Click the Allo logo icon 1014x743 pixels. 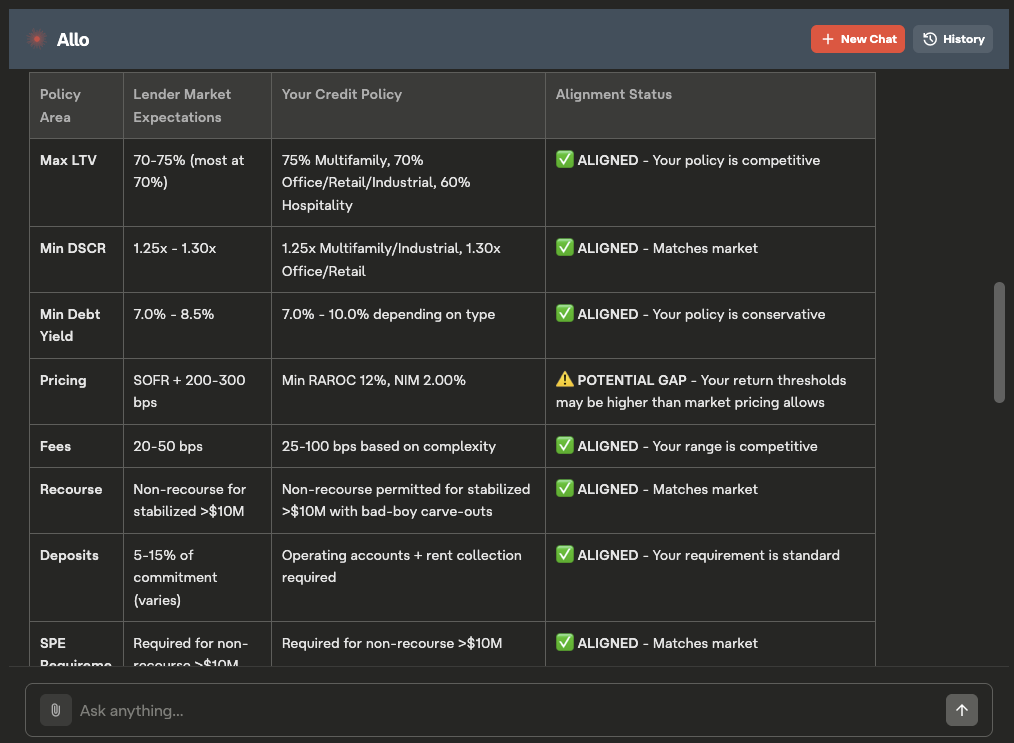(x=37, y=39)
